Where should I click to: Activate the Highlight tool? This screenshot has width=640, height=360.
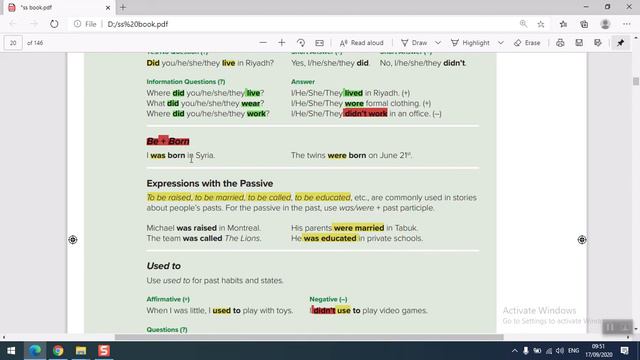point(470,43)
